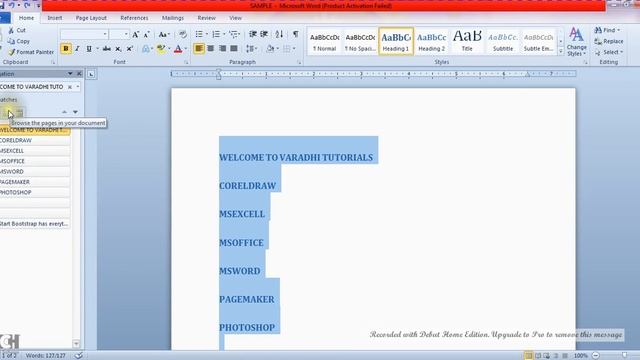The image size is (640, 360).
Task: Open highlight color dropdown arrow
Action: (x=169, y=49)
